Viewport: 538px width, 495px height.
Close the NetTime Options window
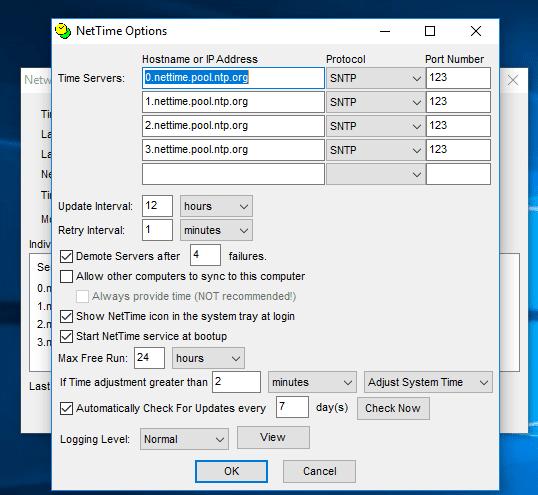[x=476, y=31]
